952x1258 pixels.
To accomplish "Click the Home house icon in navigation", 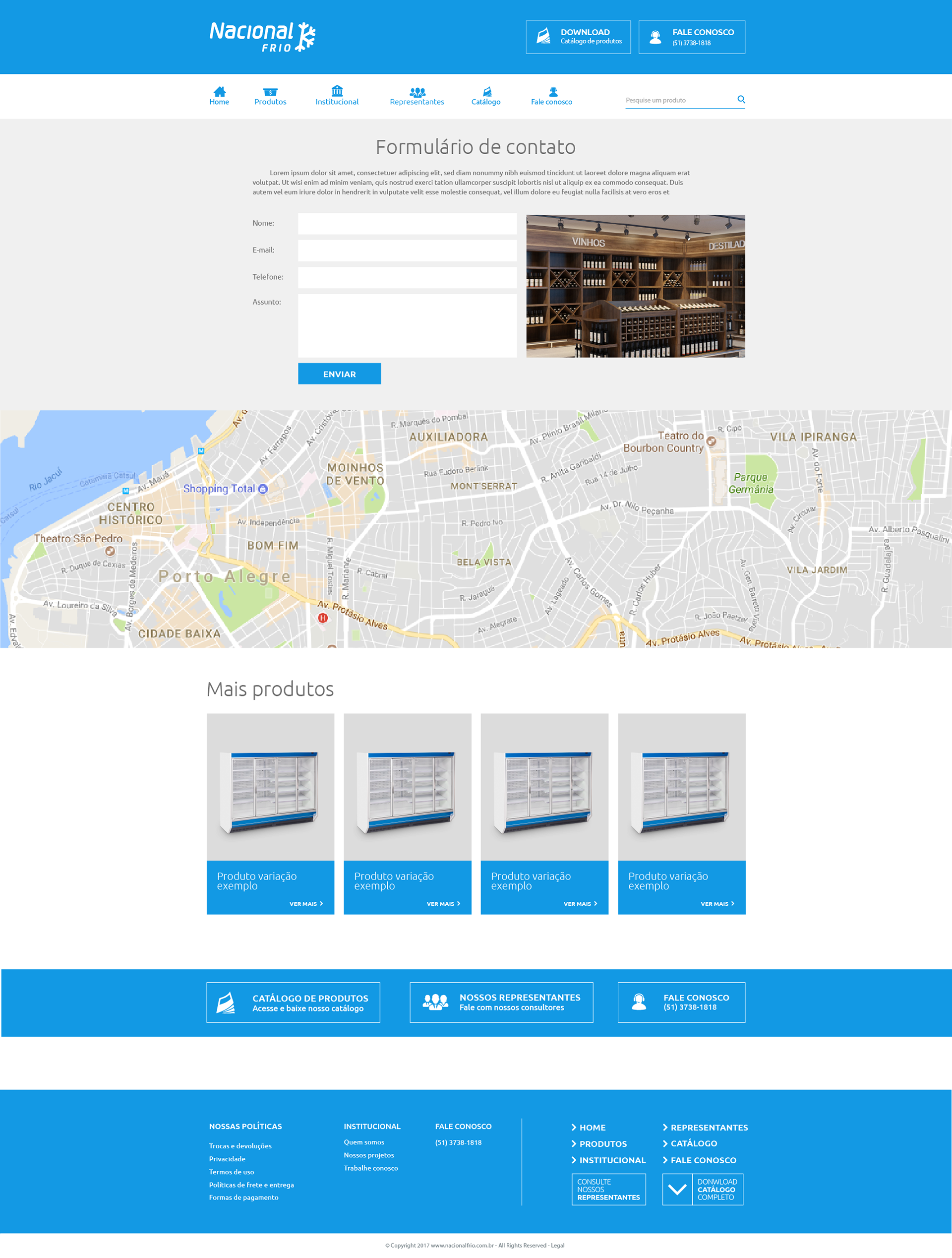I will point(219,92).
